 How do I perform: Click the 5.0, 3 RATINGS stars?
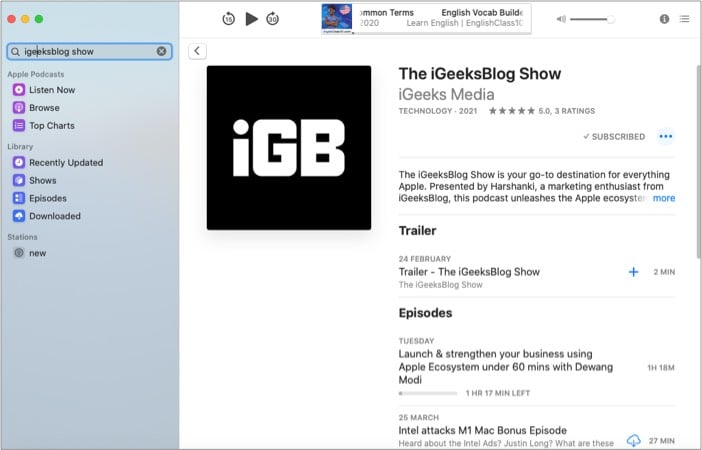542,111
